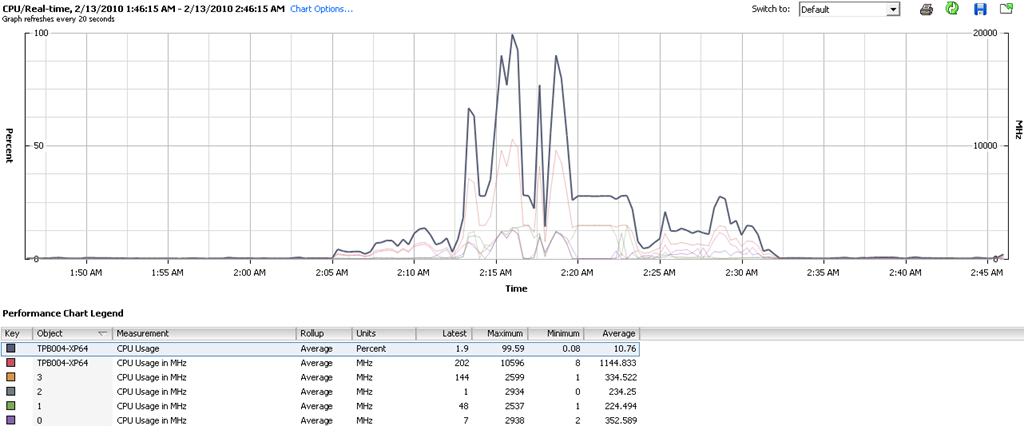Open Chart Options link

click(321, 9)
